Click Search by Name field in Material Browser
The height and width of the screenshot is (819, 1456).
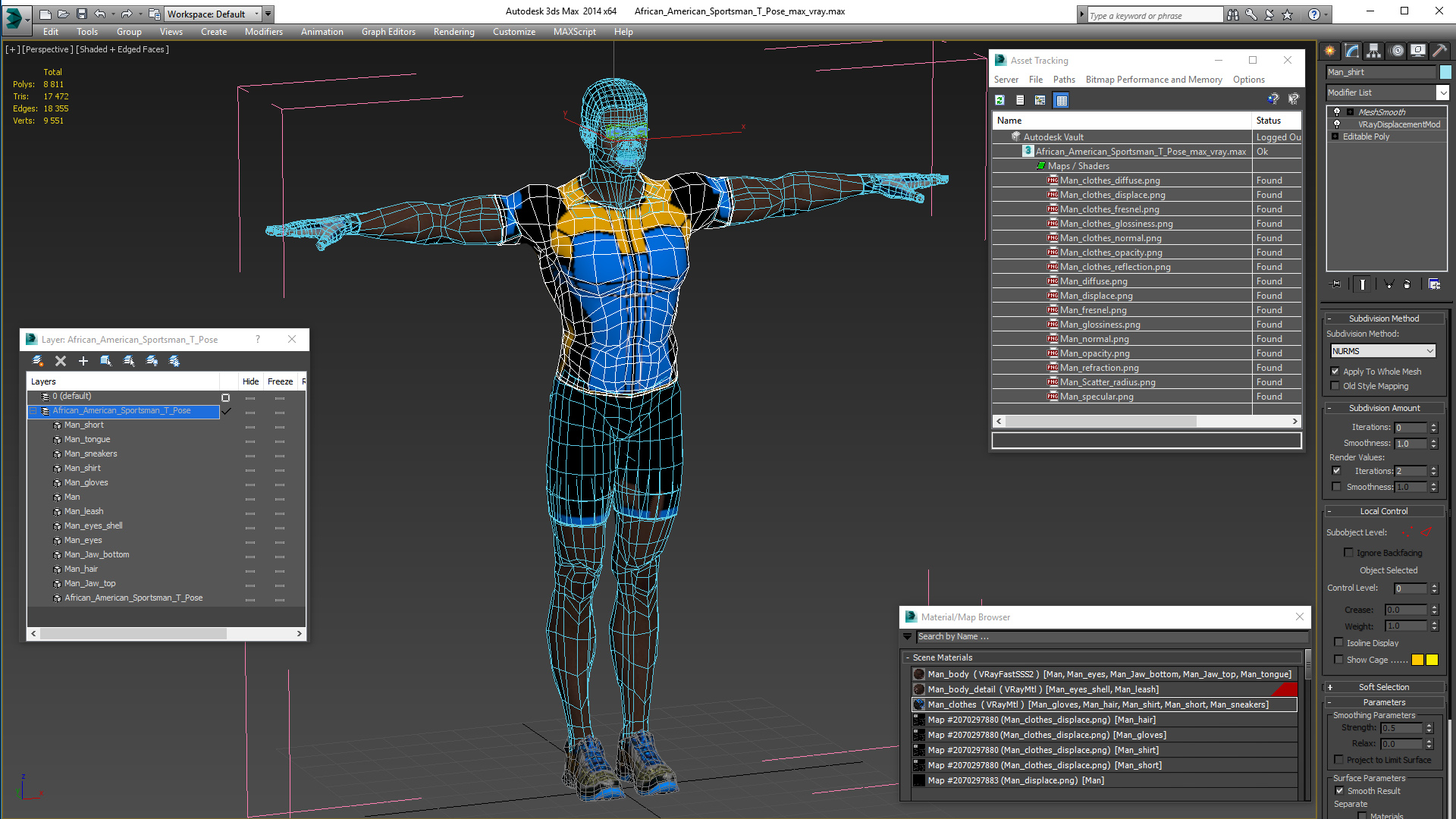1112,637
